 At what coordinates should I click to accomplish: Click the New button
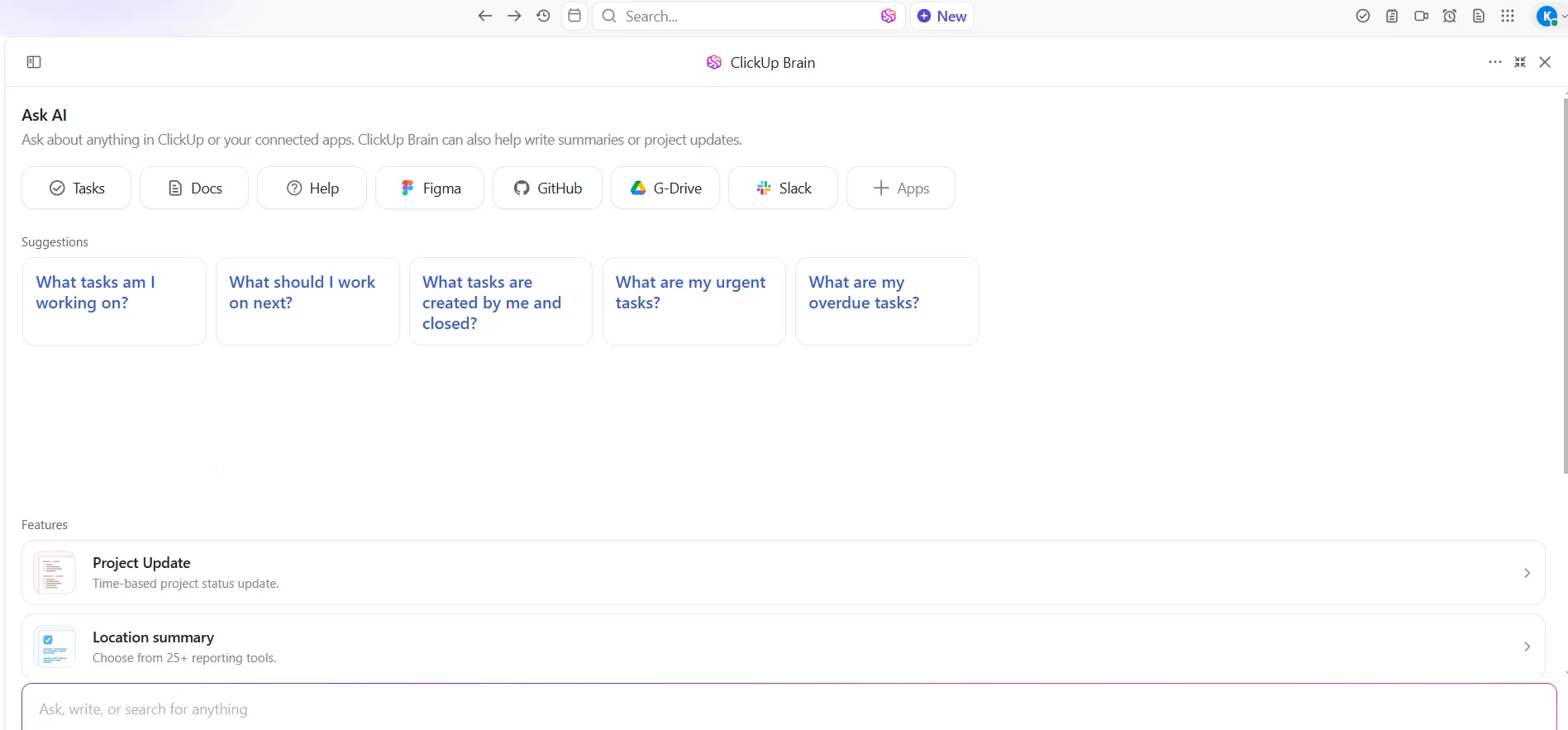(x=942, y=16)
